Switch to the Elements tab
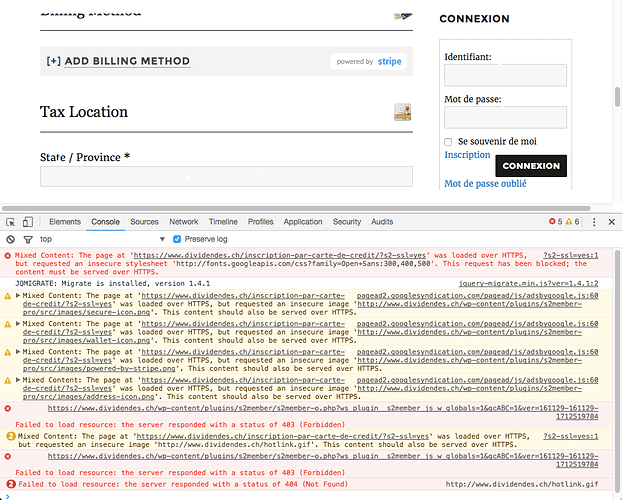The width and height of the screenshot is (622, 500). tap(65, 222)
